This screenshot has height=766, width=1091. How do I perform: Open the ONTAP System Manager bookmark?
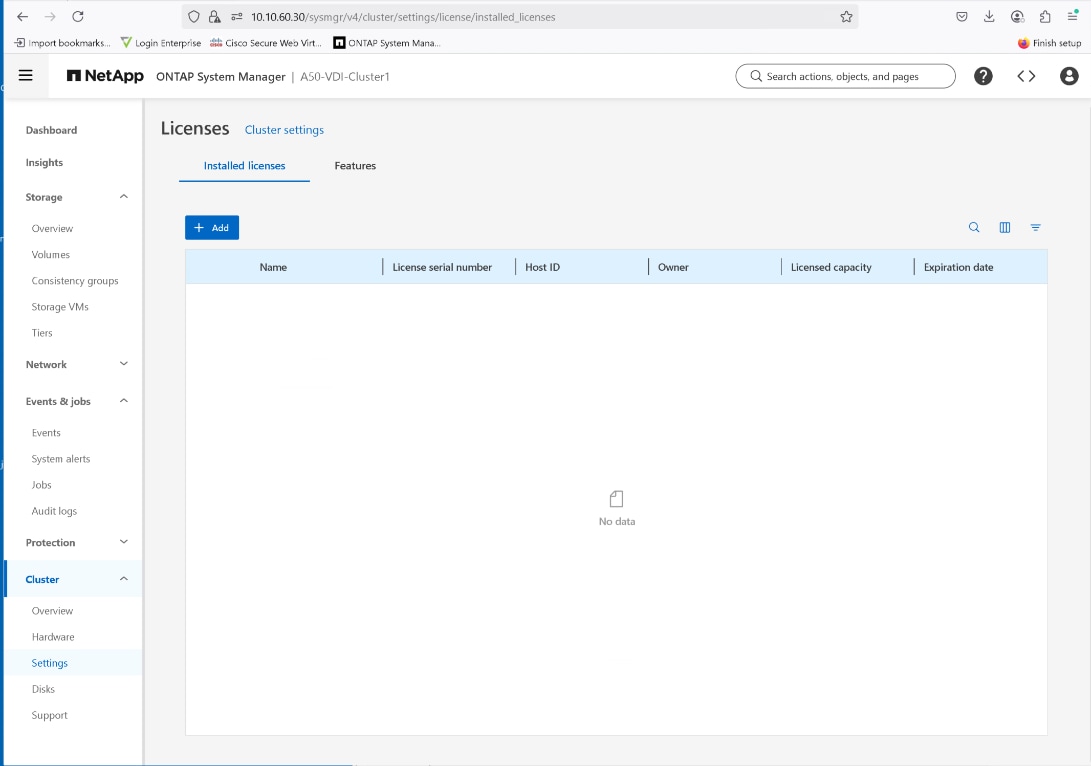[x=387, y=43]
